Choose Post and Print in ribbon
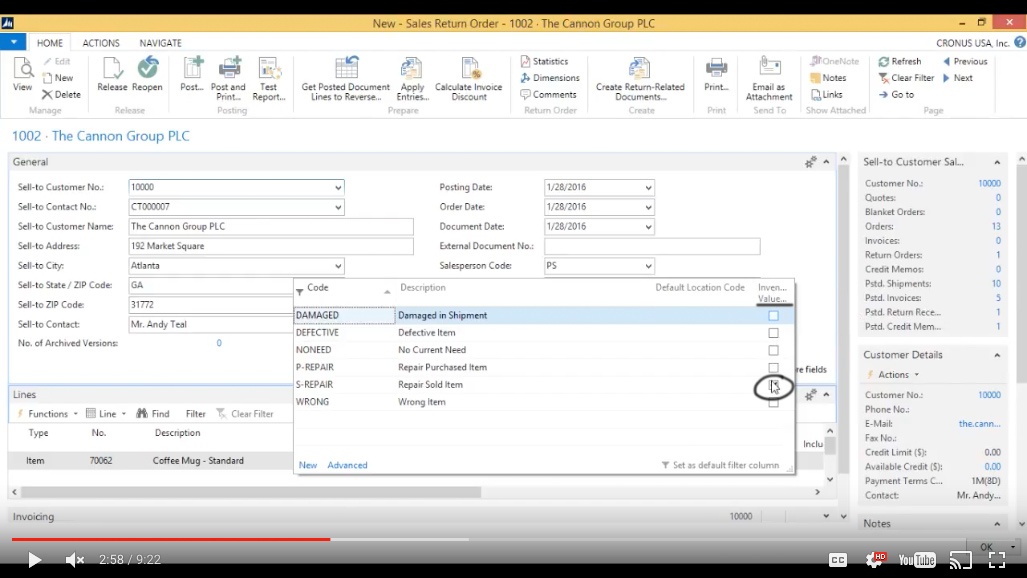This screenshot has height=578, width=1027. (228, 79)
